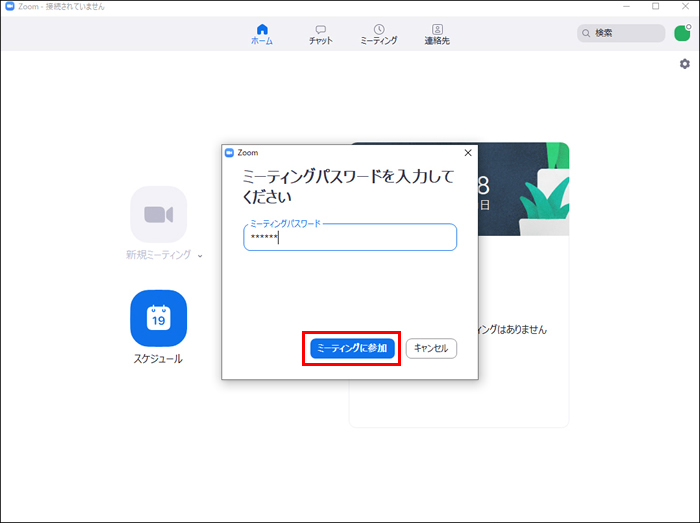700x523 pixels.
Task: Open settings via the gear icon
Action: [685, 64]
